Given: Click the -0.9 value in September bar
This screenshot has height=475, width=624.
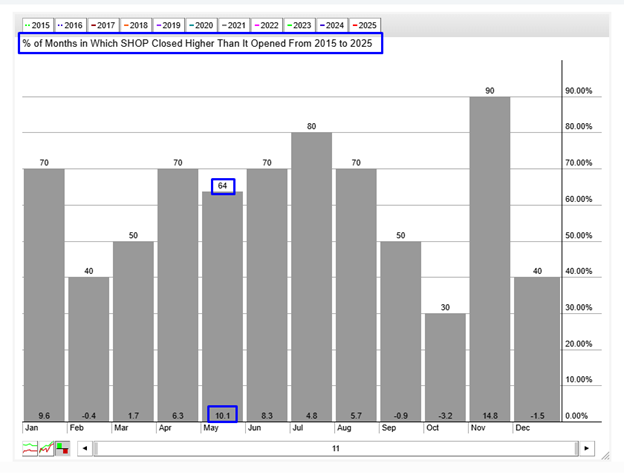Looking at the screenshot, I should 401,416.
